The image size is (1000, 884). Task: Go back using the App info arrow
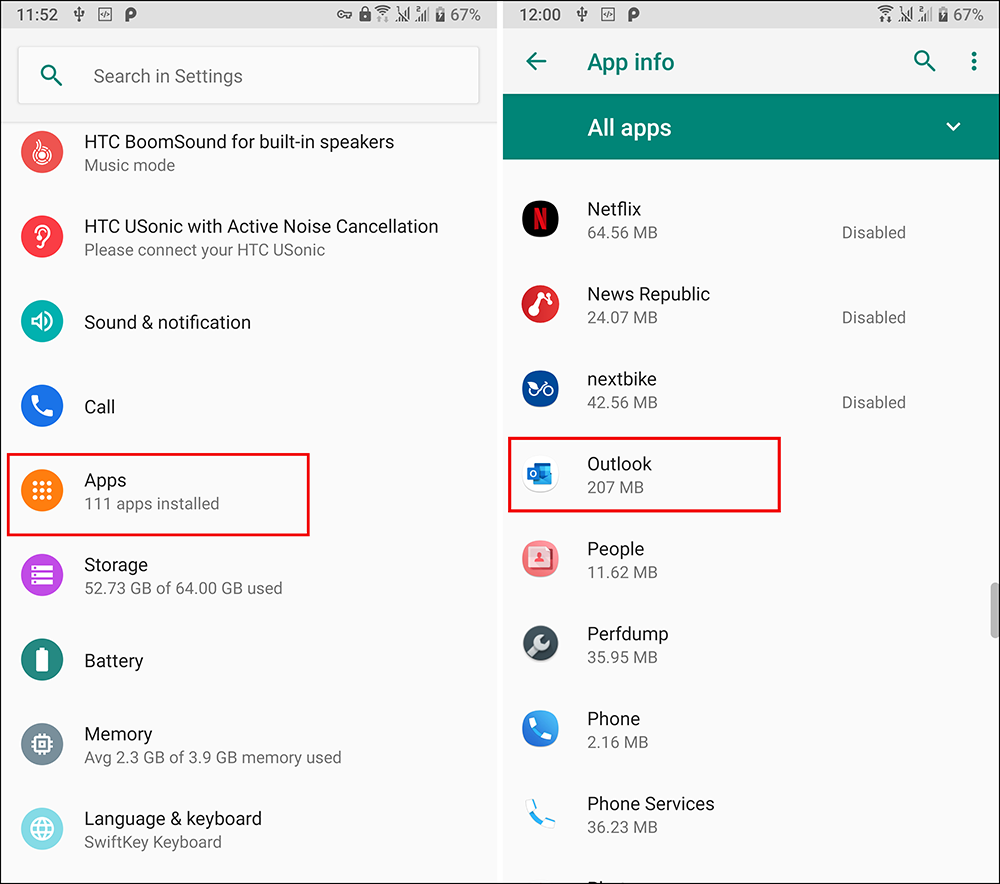(x=536, y=61)
